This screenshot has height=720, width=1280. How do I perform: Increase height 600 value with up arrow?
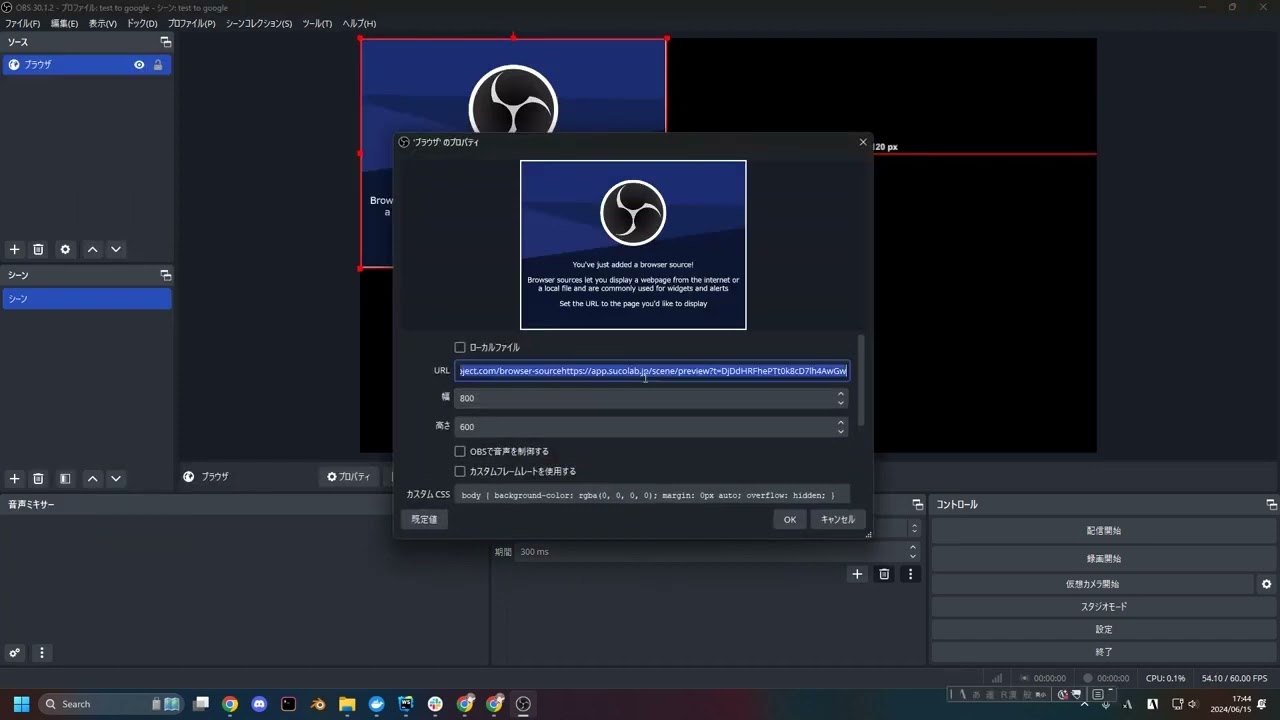(841, 422)
